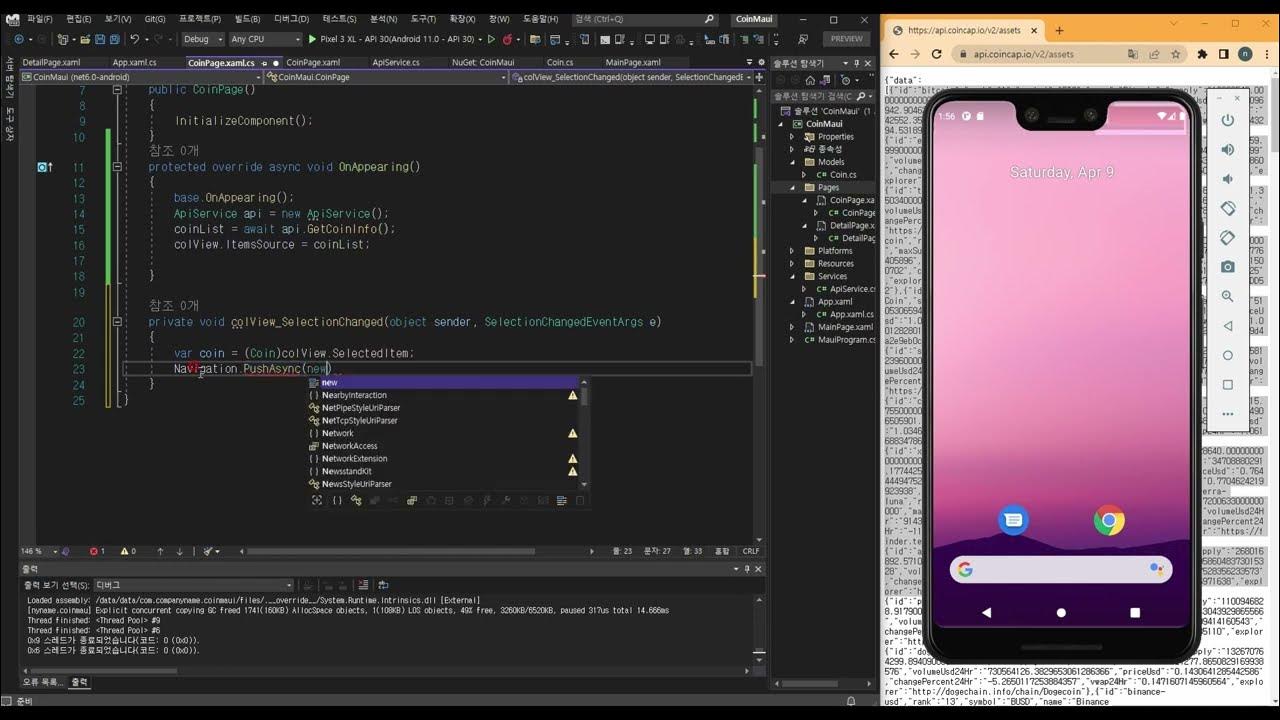Screen dimensions: 1280x720
Task: Open the 146 % zoom level dropdown
Action: tap(38, 551)
